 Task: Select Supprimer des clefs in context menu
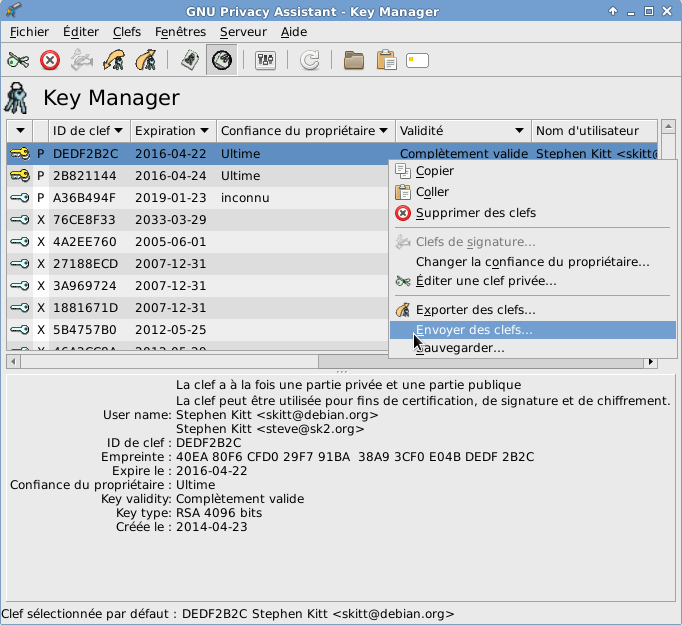pos(475,213)
